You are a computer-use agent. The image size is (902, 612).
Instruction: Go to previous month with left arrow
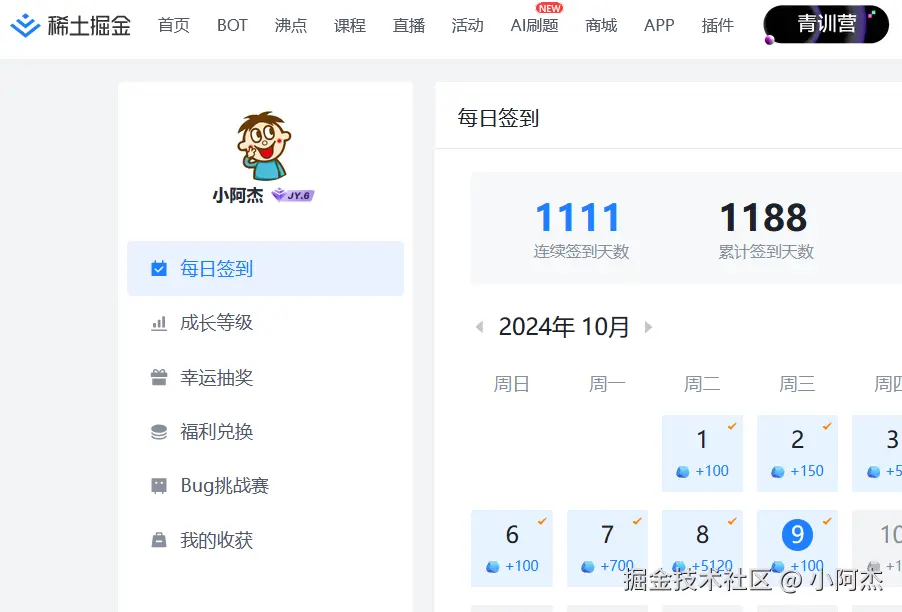(481, 327)
